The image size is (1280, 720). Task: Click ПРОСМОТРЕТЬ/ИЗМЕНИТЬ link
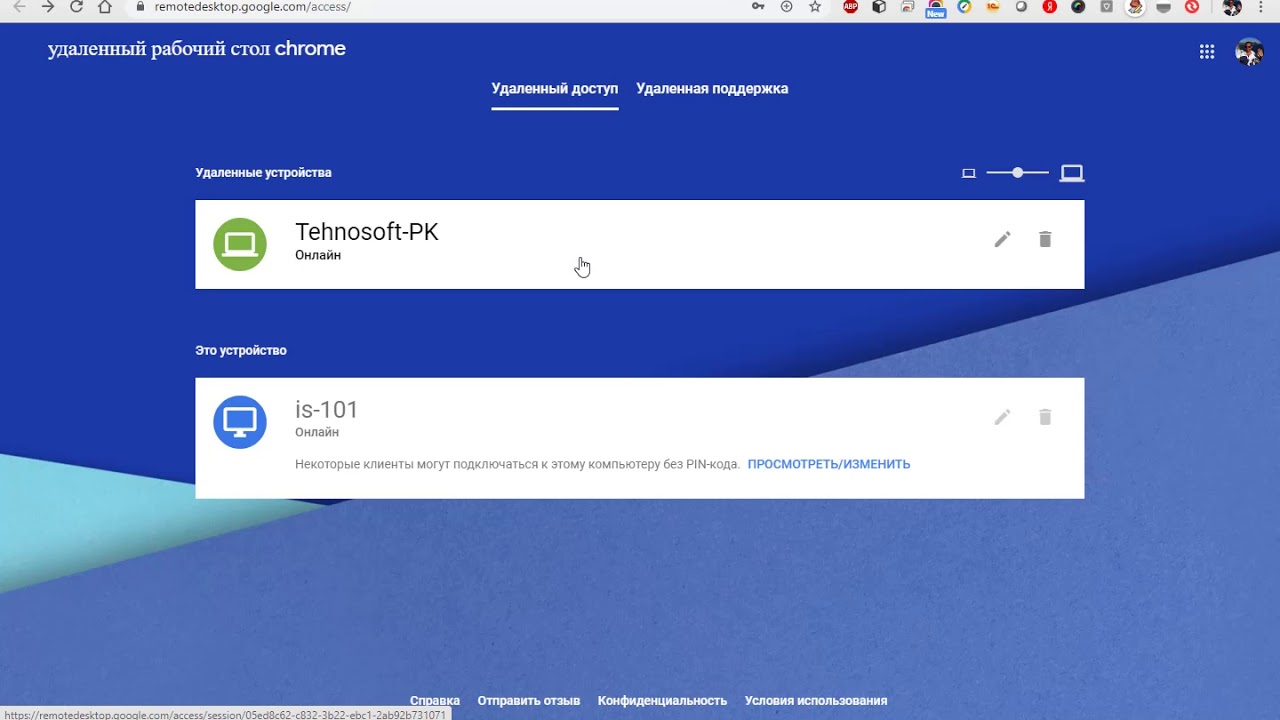point(829,464)
